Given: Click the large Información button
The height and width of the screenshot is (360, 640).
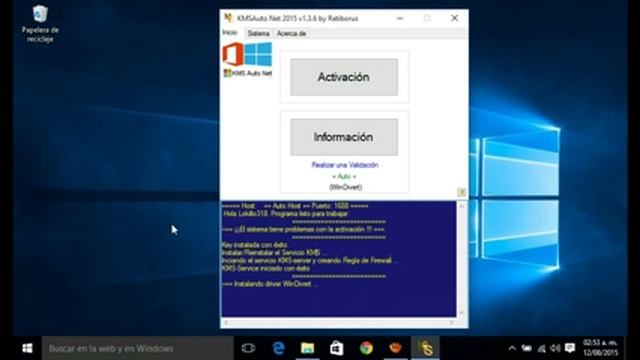Looking at the screenshot, I should coord(344,137).
